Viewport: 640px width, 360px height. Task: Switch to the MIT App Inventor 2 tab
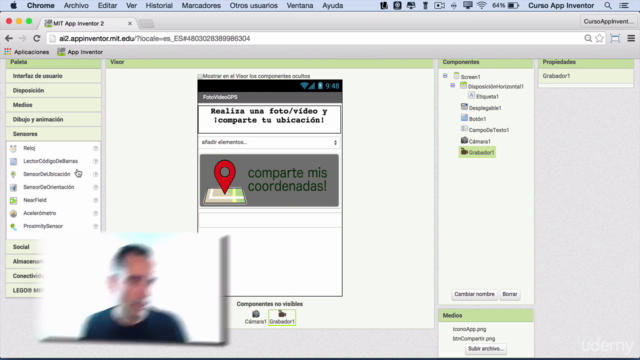click(x=87, y=24)
